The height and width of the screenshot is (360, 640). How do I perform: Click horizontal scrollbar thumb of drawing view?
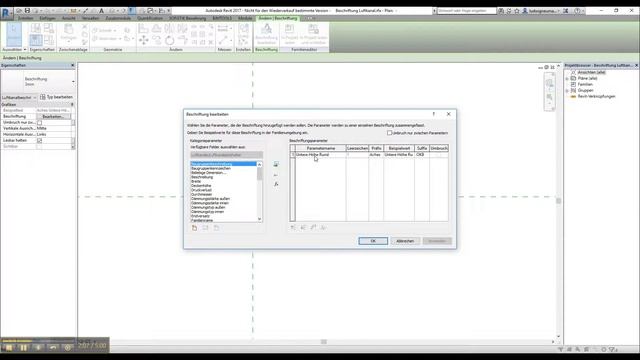(324, 342)
